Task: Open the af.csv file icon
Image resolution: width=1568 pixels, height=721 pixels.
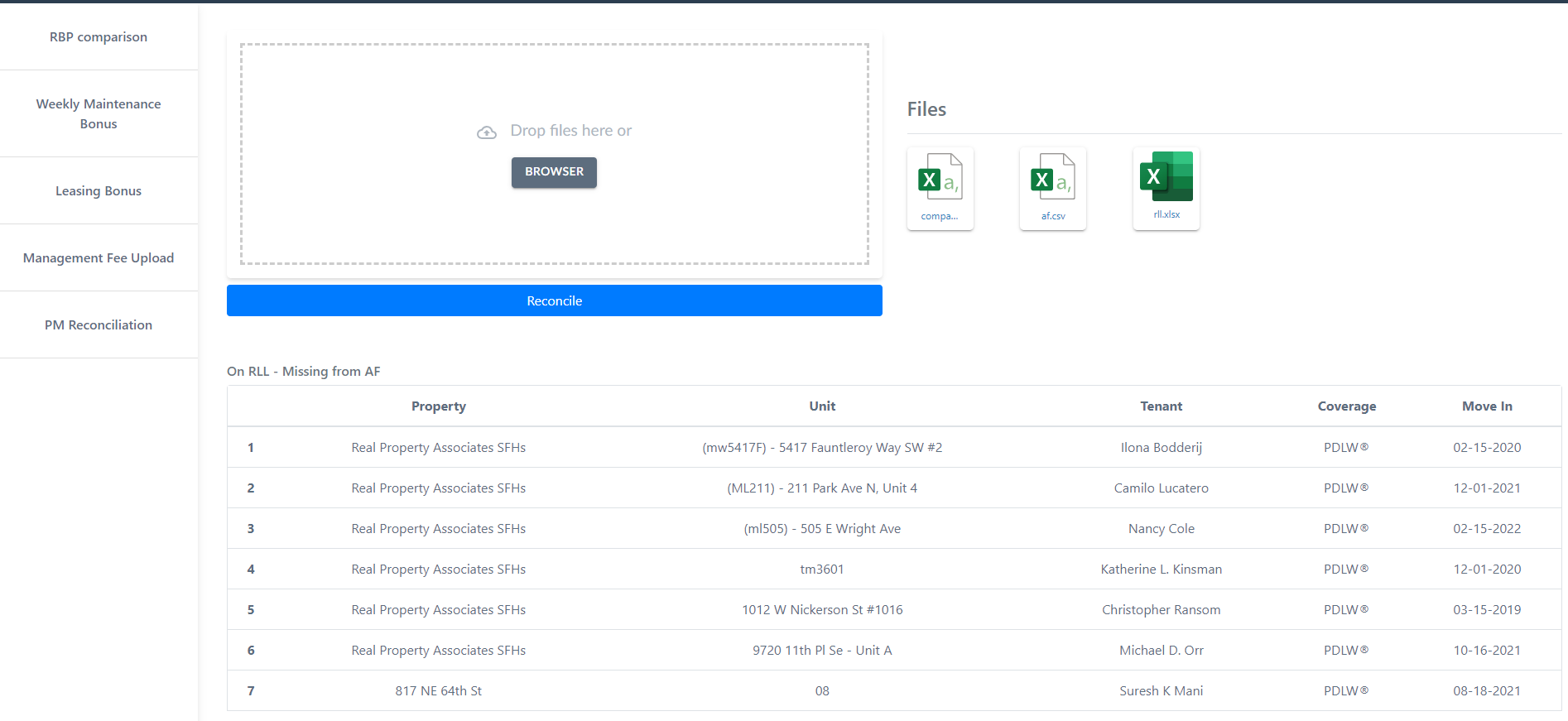Action: point(1052,187)
